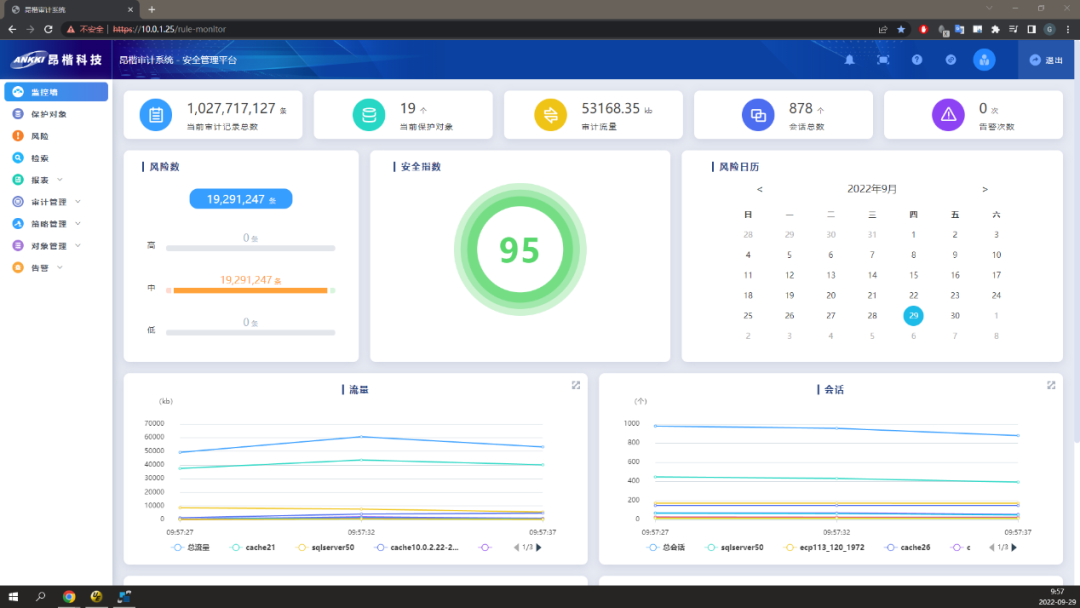Enlarge the 流量 chart with the expand icon
The height and width of the screenshot is (608, 1080).
point(576,386)
